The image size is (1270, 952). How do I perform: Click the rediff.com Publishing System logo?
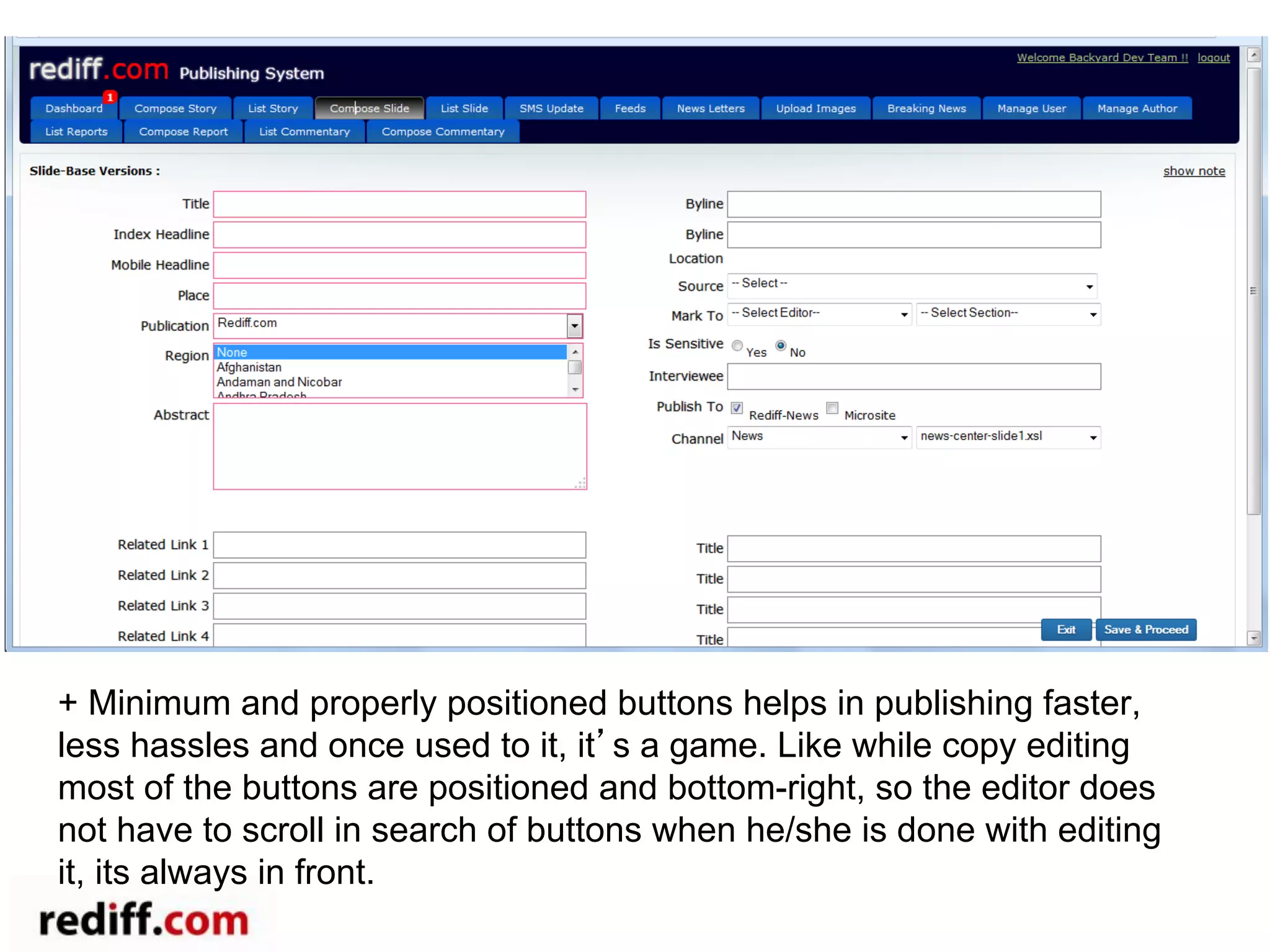tap(177, 70)
